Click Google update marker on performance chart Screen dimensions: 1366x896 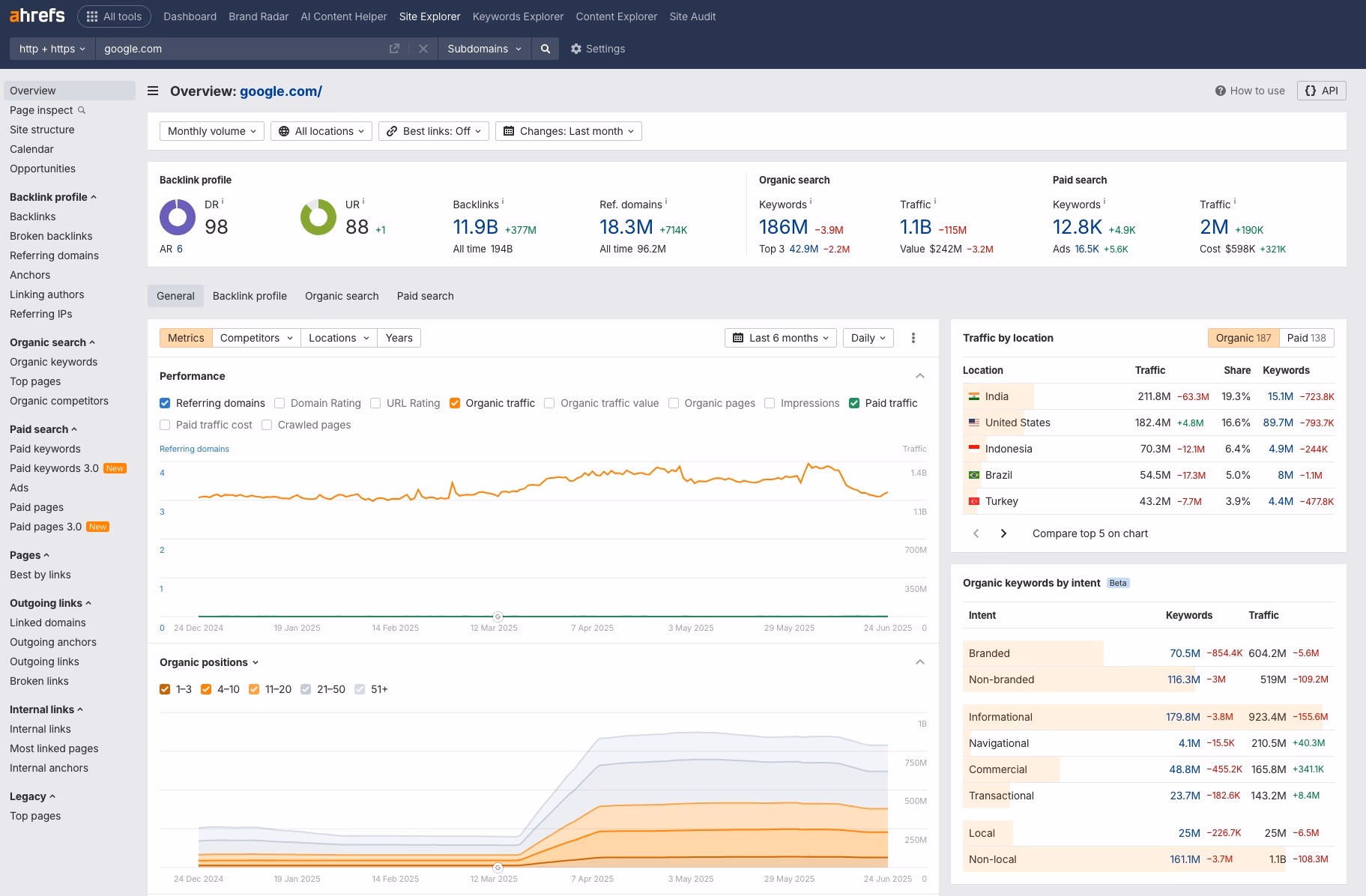pyautogui.click(x=498, y=617)
